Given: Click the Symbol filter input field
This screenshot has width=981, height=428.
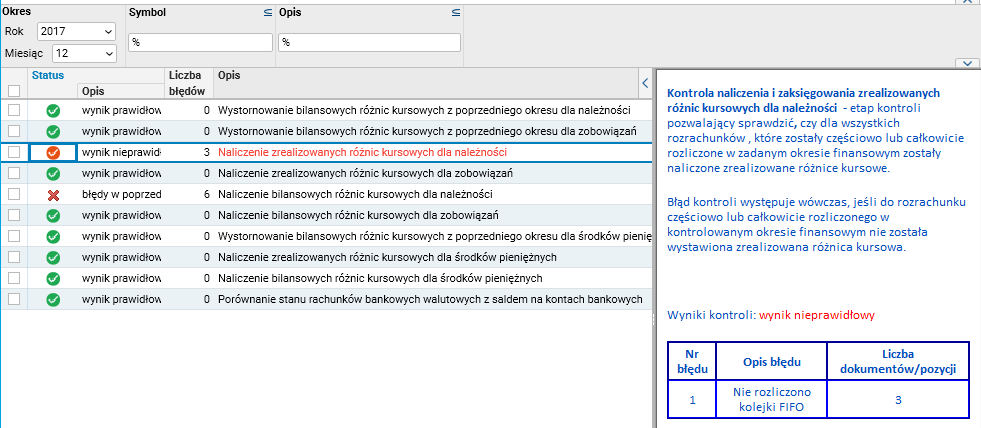Looking at the screenshot, I should tap(200, 43).
